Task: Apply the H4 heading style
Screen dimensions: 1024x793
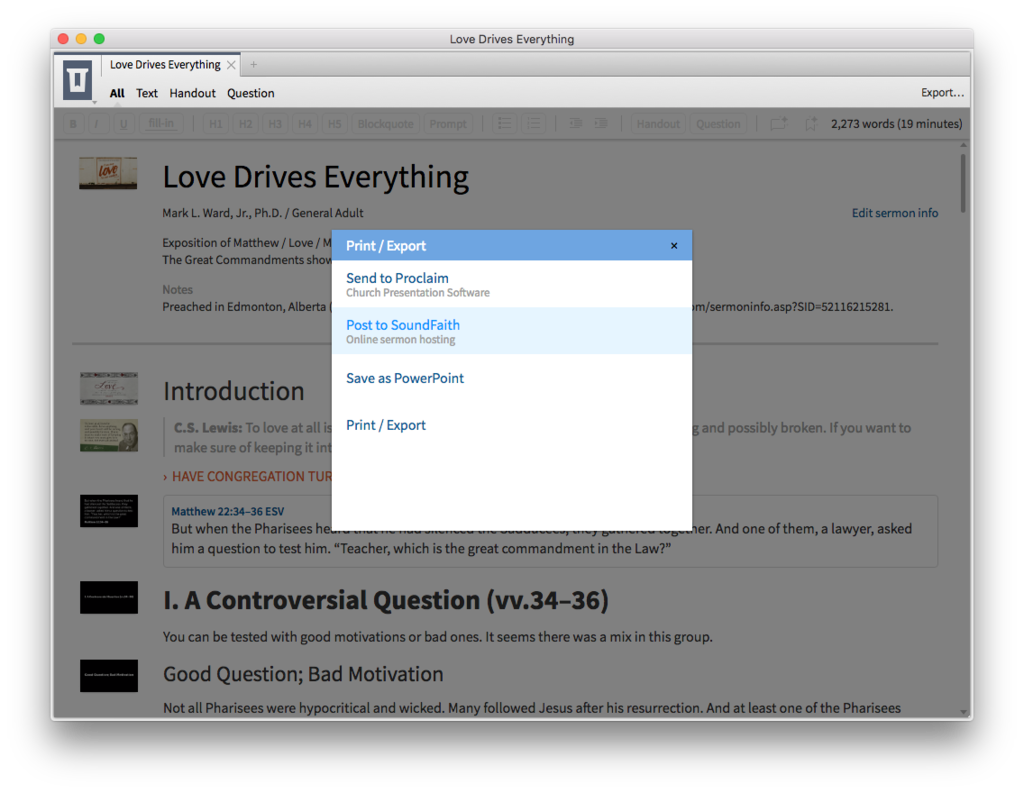Action: [305, 123]
